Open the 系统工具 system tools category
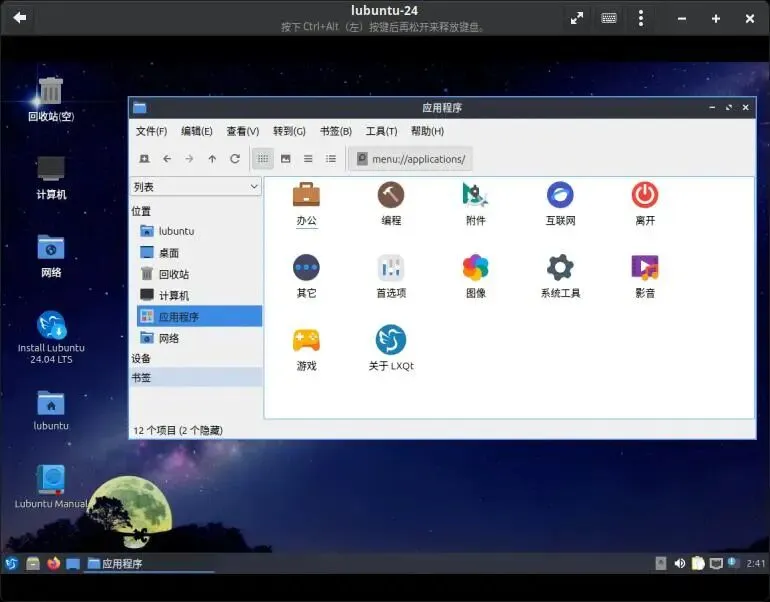The width and height of the screenshot is (770, 602). (x=560, y=276)
